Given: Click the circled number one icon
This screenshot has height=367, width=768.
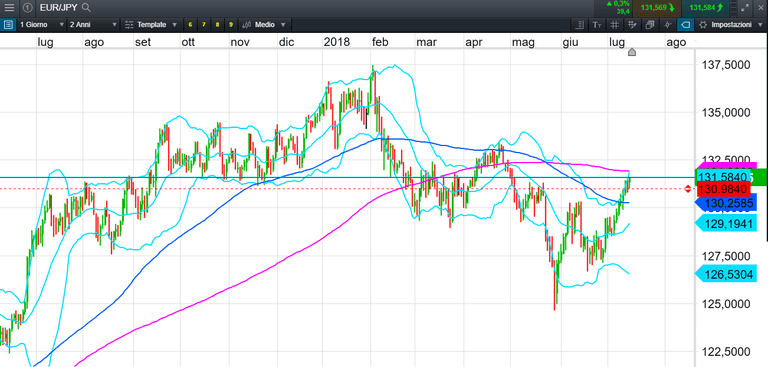Looking at the screenshot, I should coord(28,7).
